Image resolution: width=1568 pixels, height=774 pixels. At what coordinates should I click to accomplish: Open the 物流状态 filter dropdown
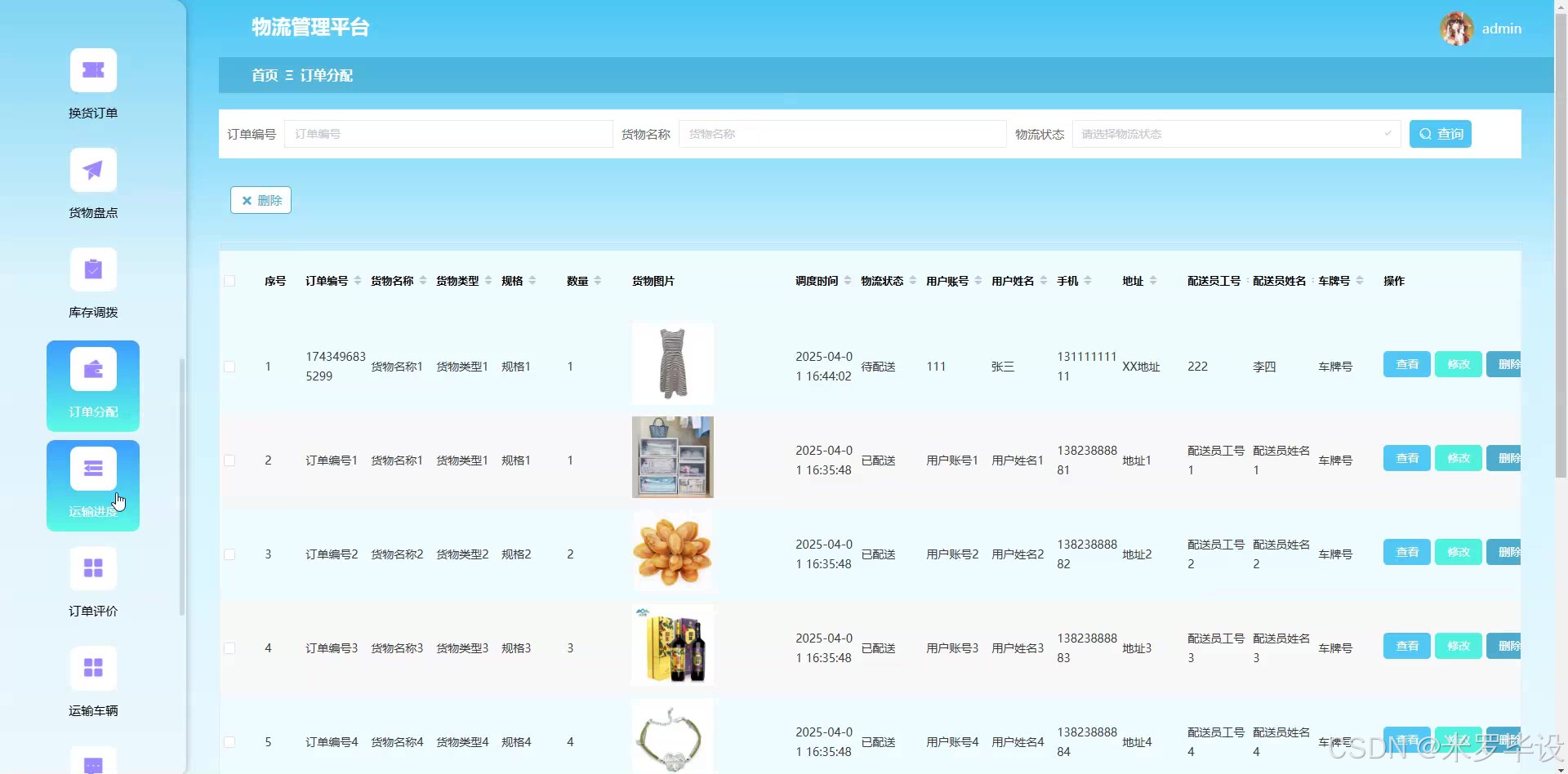coord(1236,134)
